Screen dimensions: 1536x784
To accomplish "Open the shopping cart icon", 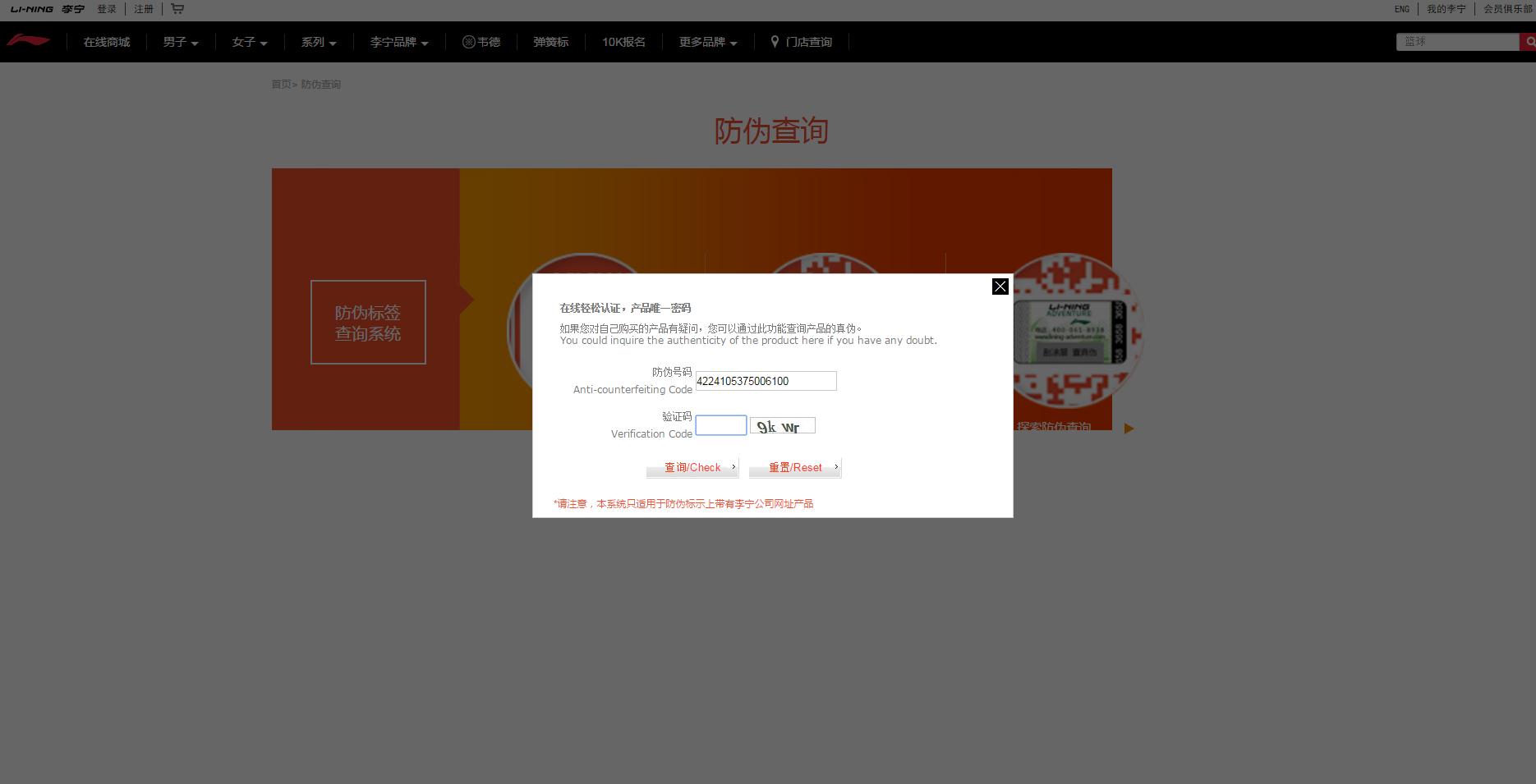I will click(177, 8).
